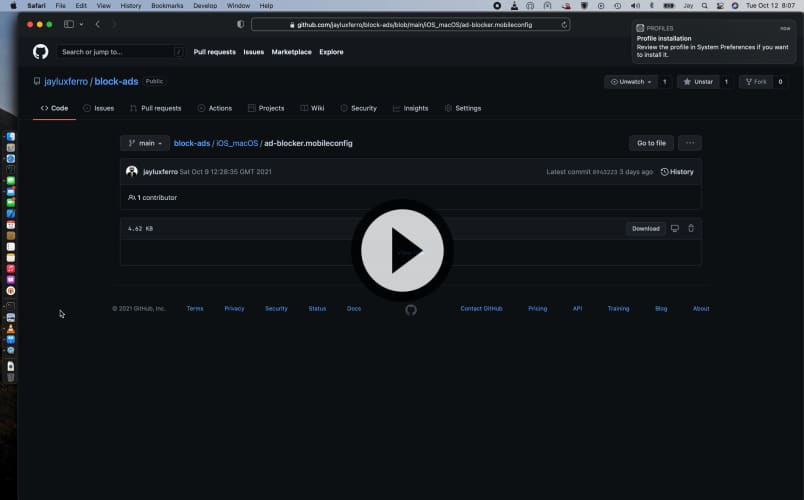Switch to the Projects tab
Viewport: 804px width, 500px height.
(x=266, y=108)
